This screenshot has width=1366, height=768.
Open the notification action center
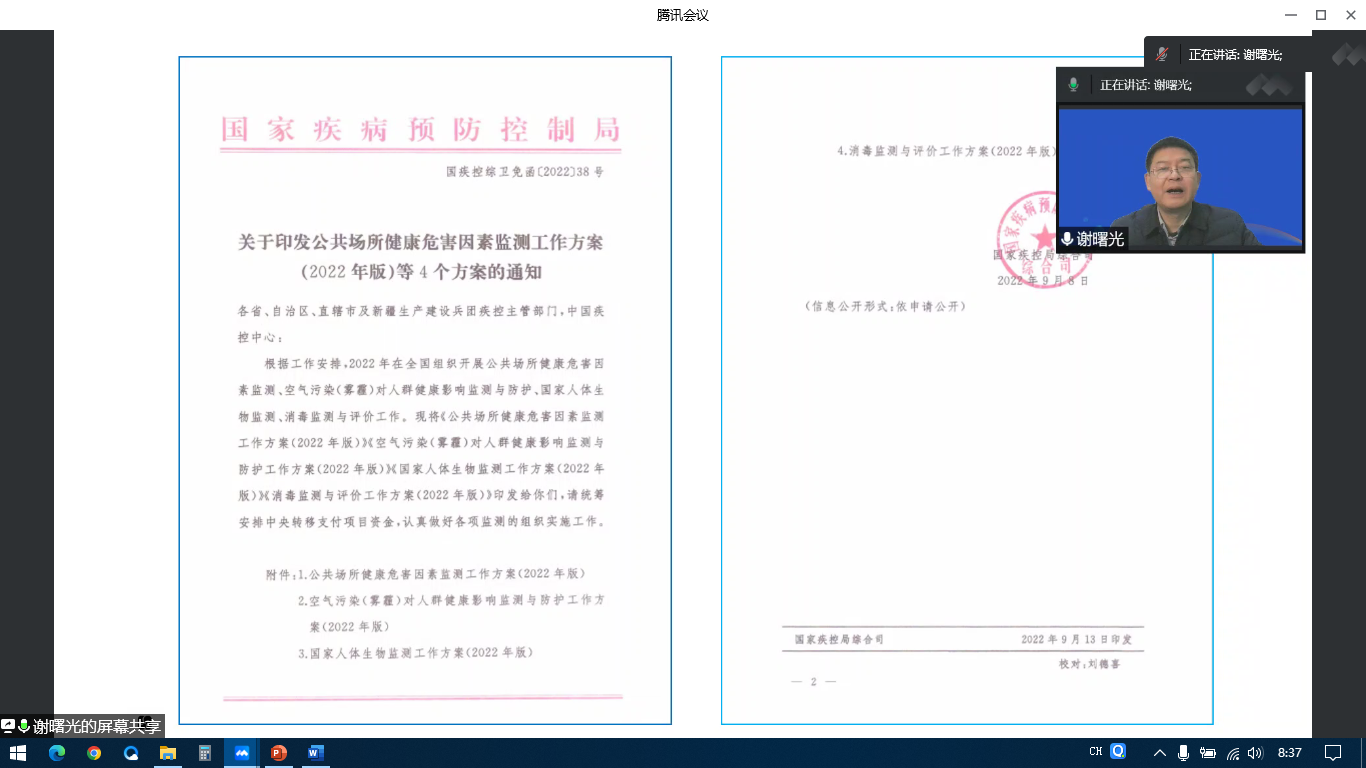[x=1333, y=753]
